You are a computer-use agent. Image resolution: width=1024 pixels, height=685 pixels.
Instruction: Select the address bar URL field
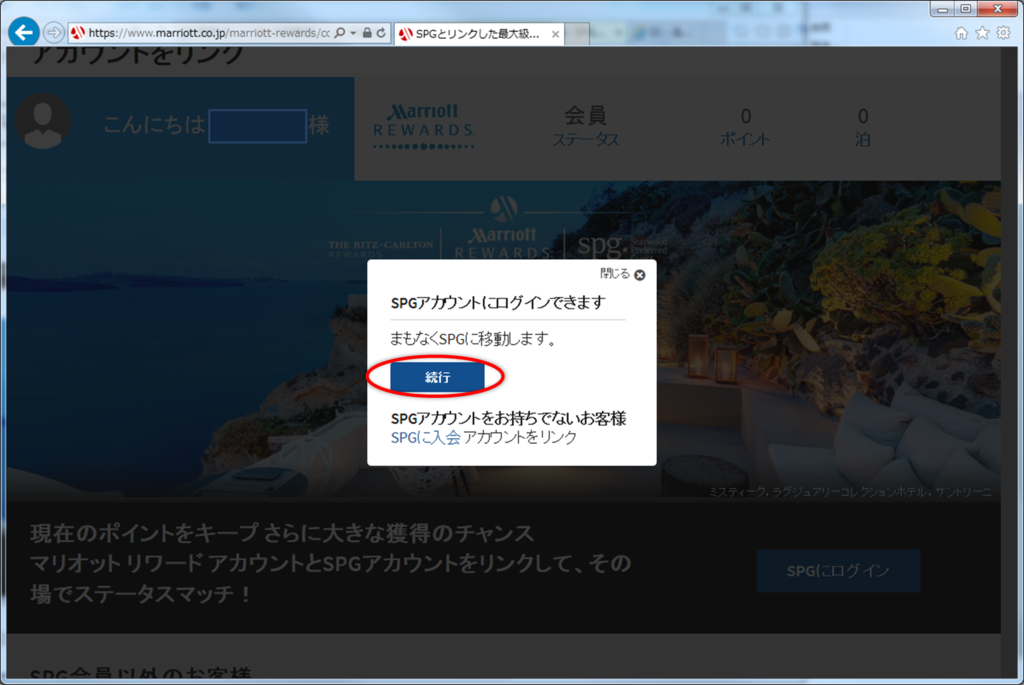[209, 33]
